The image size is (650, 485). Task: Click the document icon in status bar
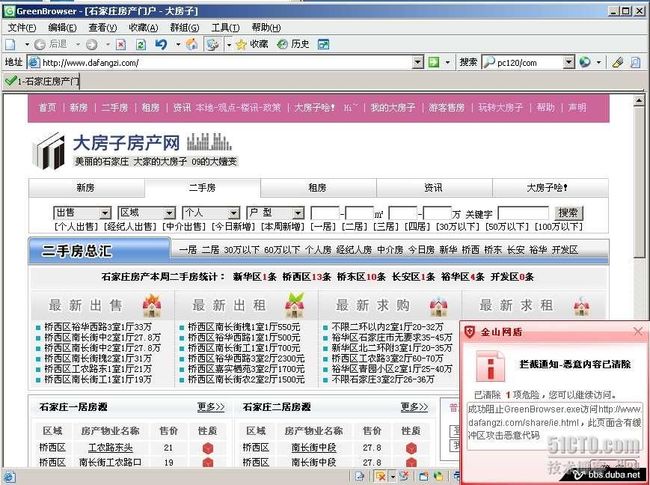point(359,476)
